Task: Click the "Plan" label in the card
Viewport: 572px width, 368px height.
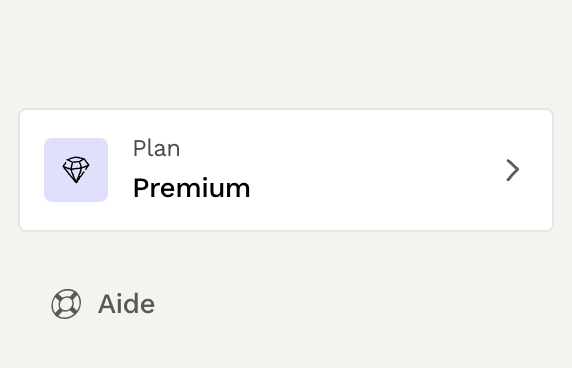Action: (x=156, y=148)
